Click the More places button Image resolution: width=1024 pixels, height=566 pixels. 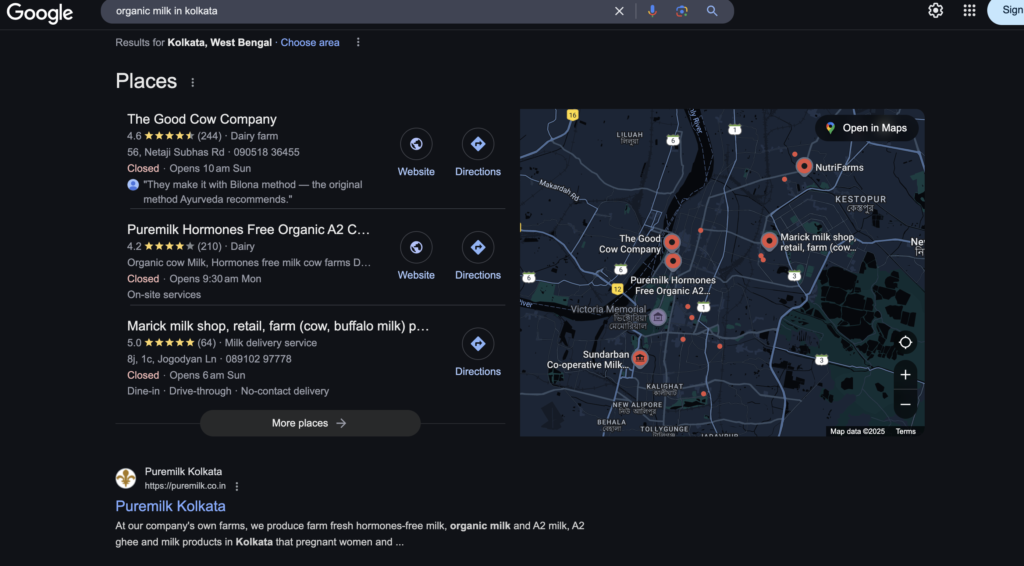tap(310, 423)
